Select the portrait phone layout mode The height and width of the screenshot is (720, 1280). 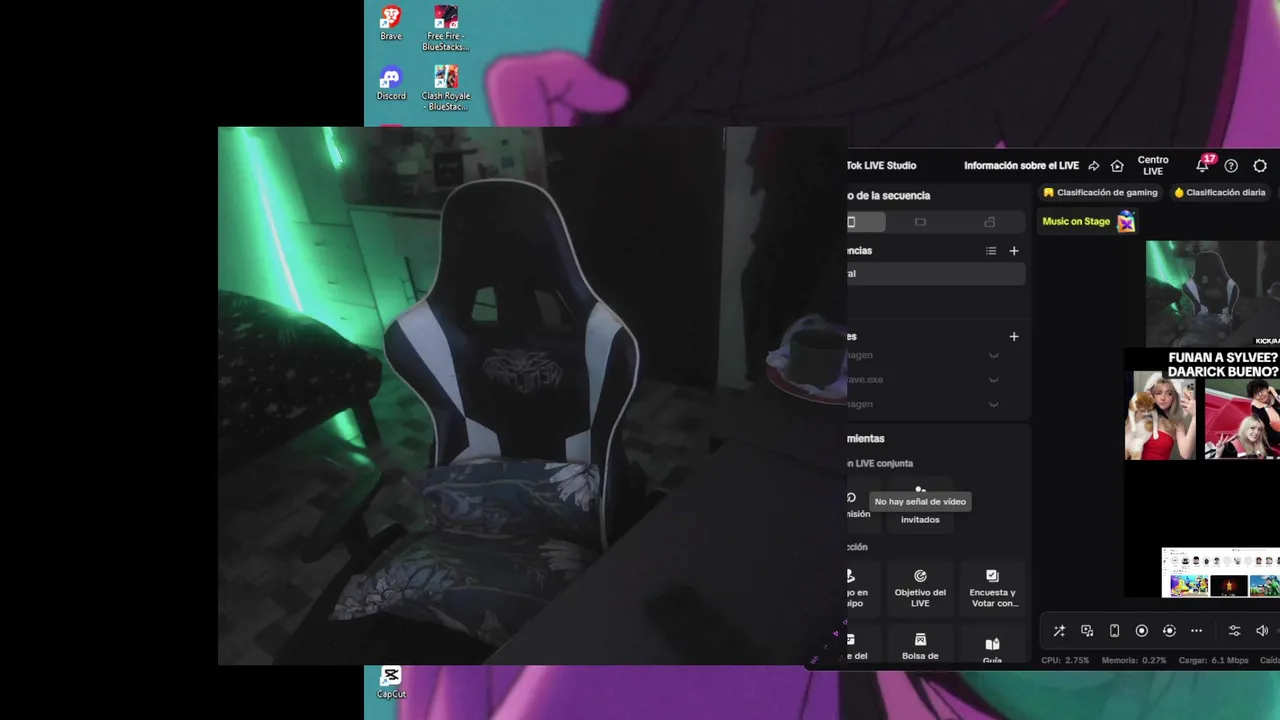pyautogui.click(x=864, y=222)
